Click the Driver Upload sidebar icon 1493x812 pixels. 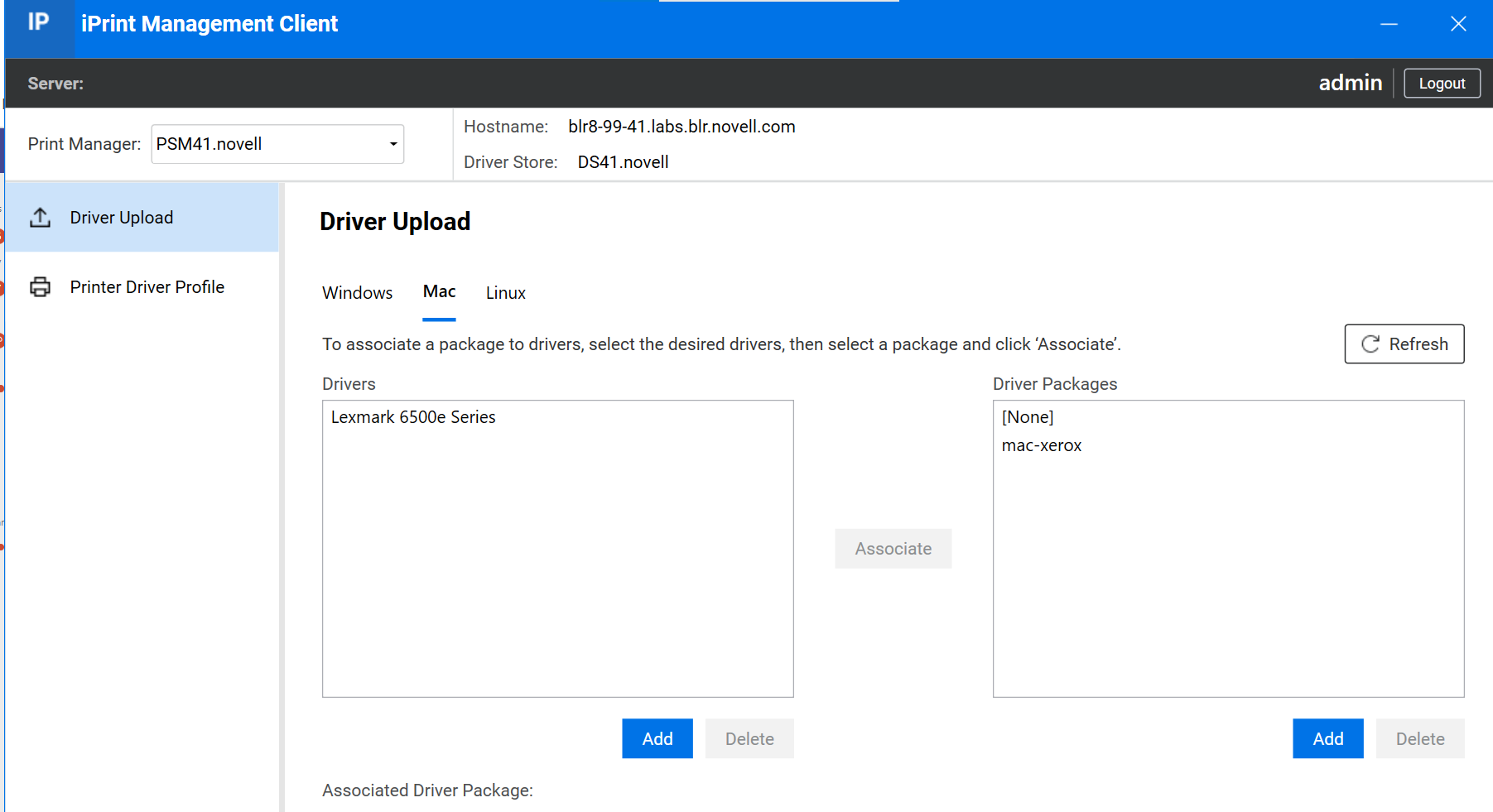click(41, 217)
